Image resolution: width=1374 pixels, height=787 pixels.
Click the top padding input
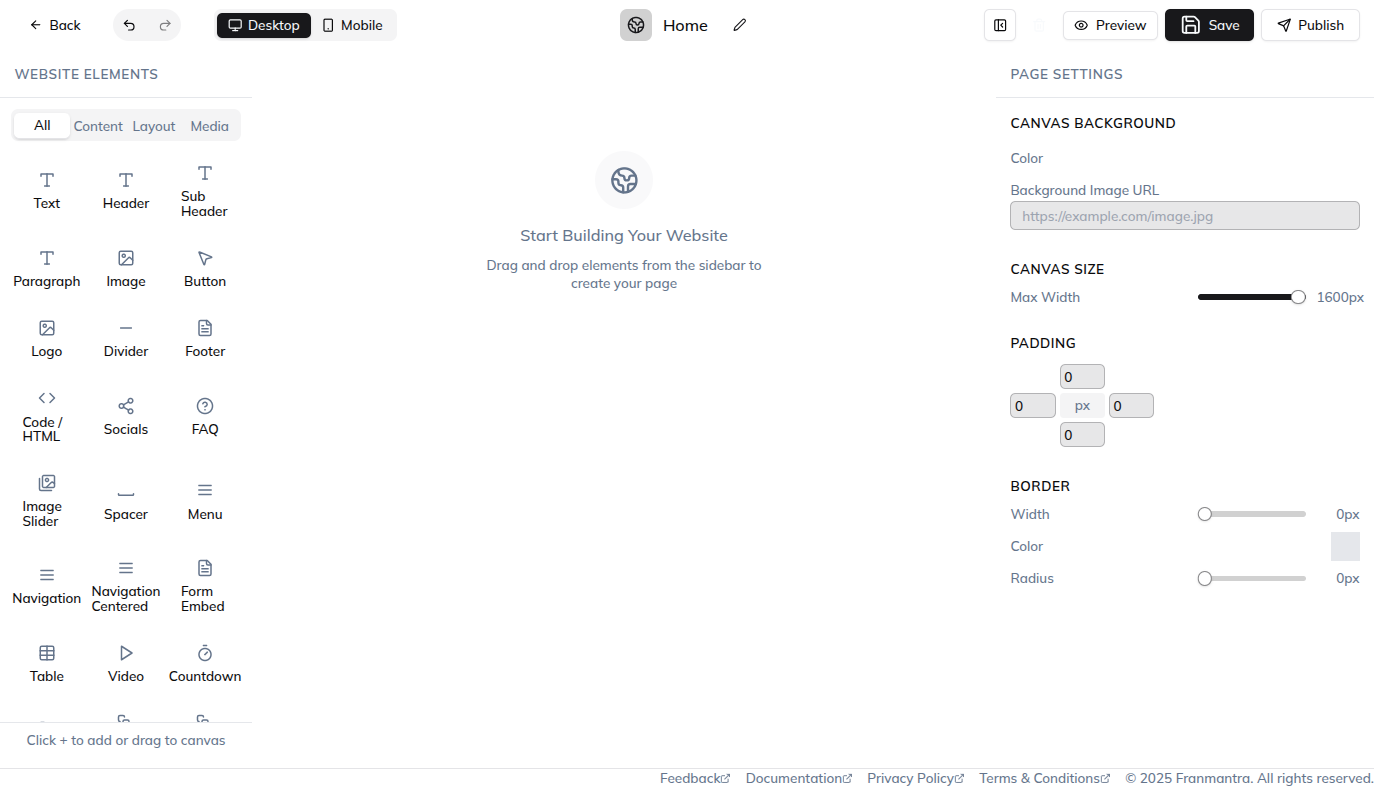[1082, 377]
